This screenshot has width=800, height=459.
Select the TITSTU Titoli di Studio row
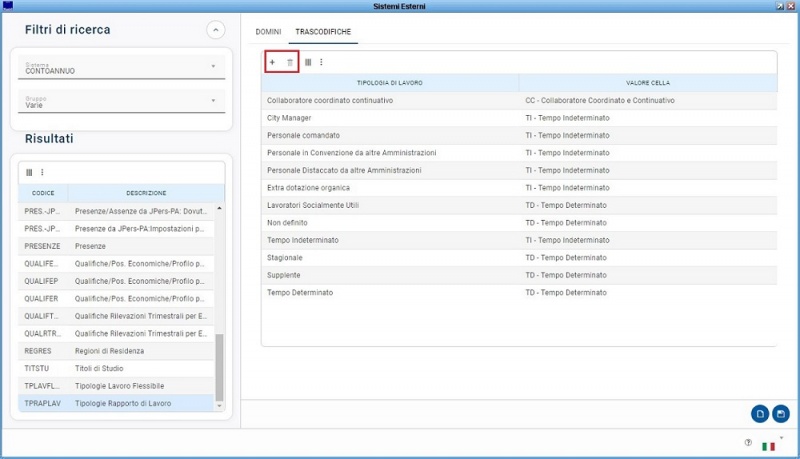116,368
